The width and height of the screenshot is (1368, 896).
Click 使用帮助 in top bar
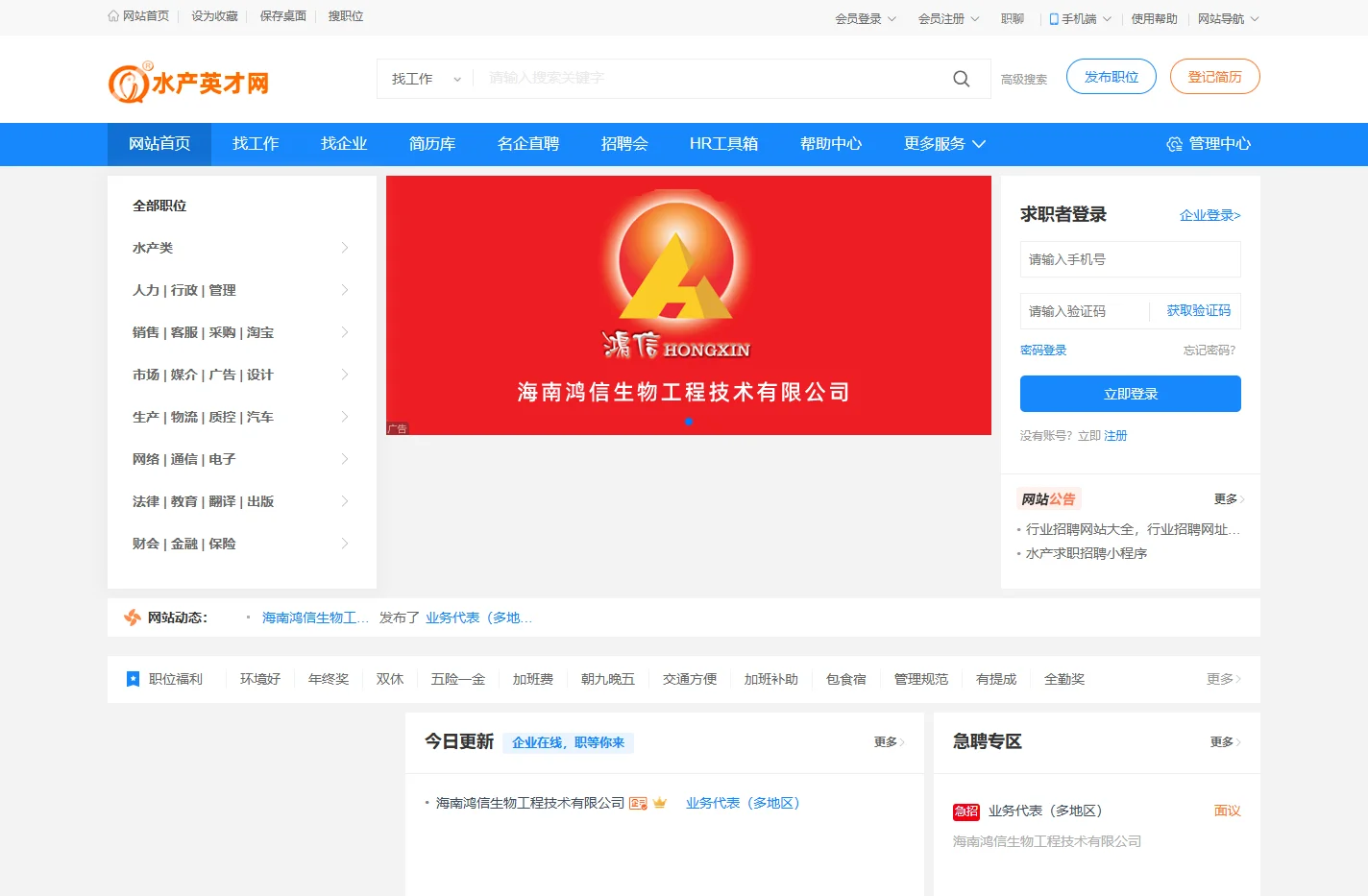pos(1154,18)
